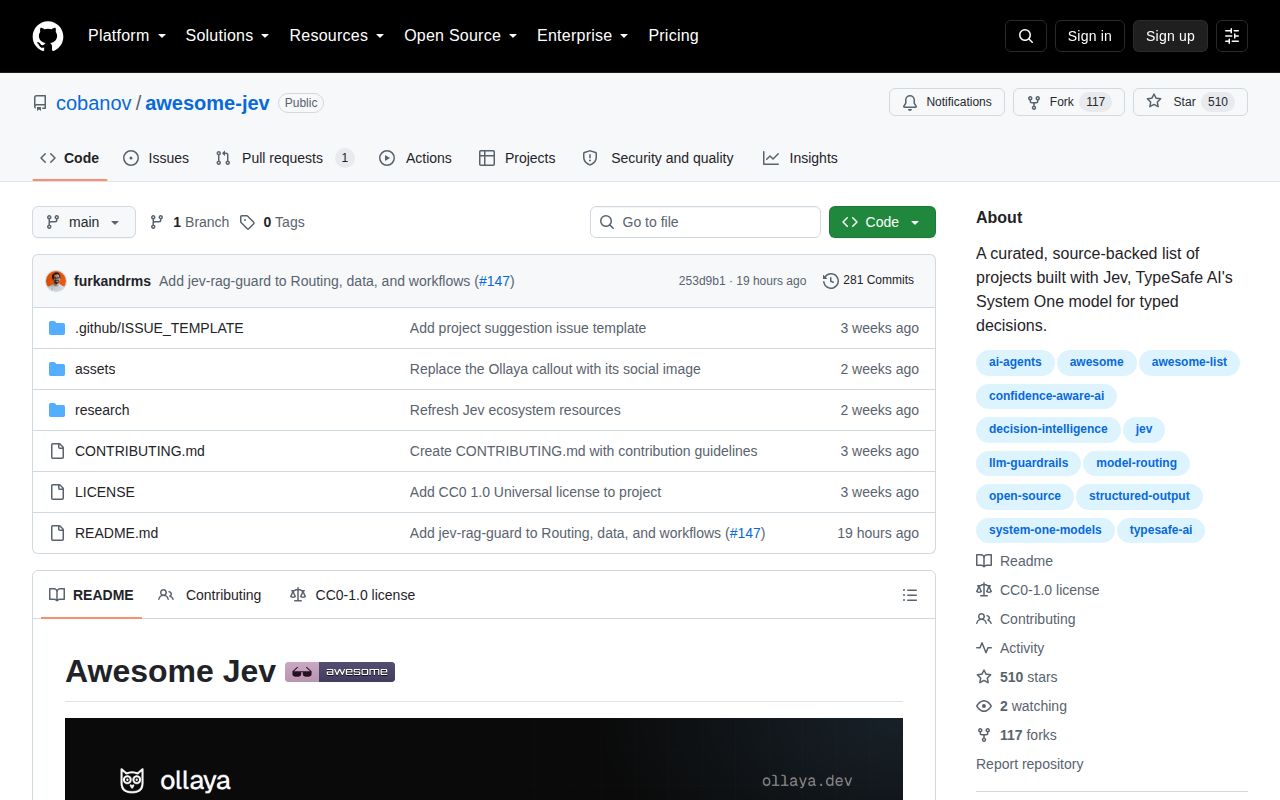View 0 Tags list
Viewport: 1280px width, 800px height.
click(x=272, y=222)
